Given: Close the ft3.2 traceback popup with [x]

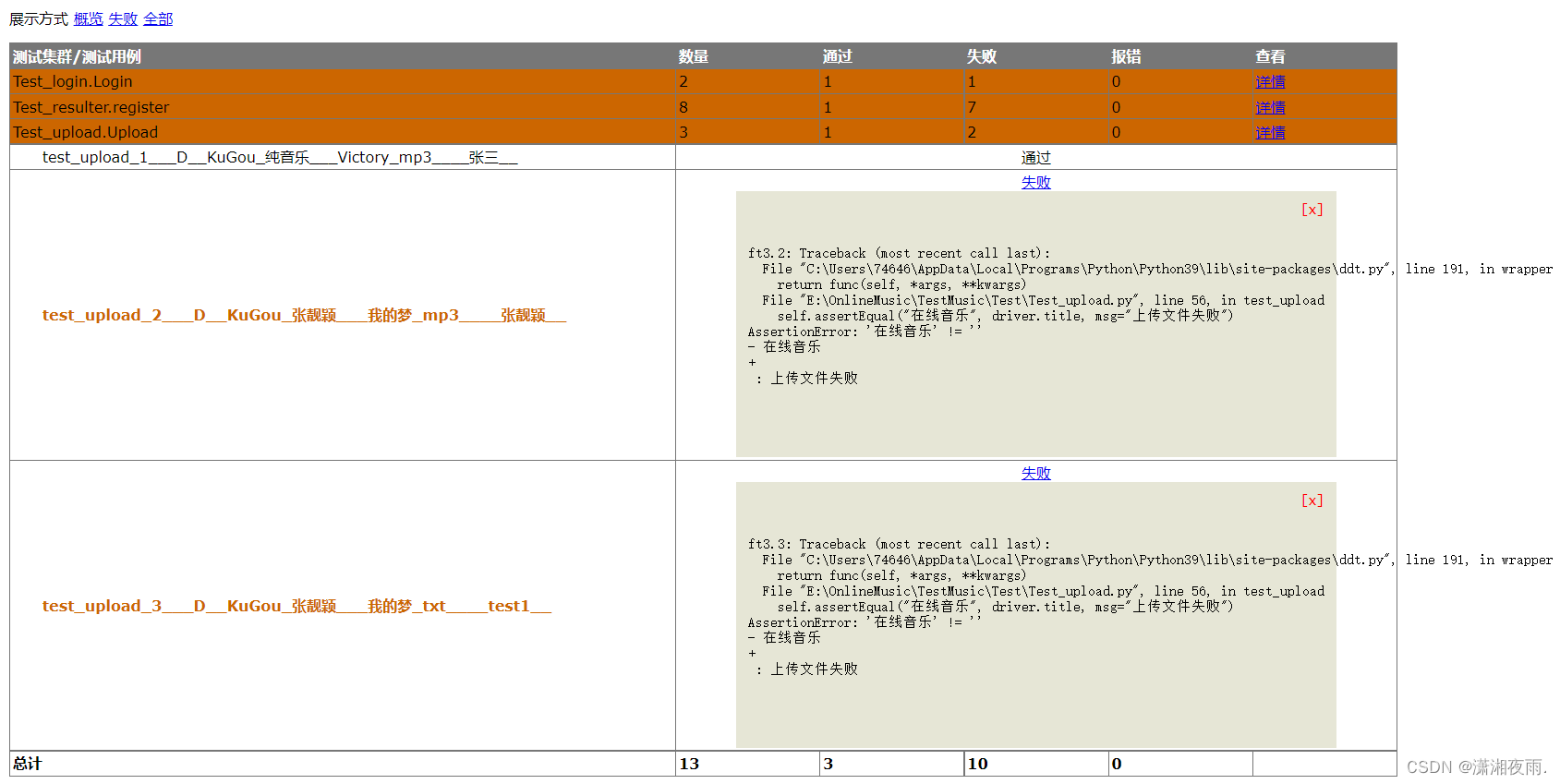Looking at the screenshot, I should pyautogui.click(x=1312, y=210).
